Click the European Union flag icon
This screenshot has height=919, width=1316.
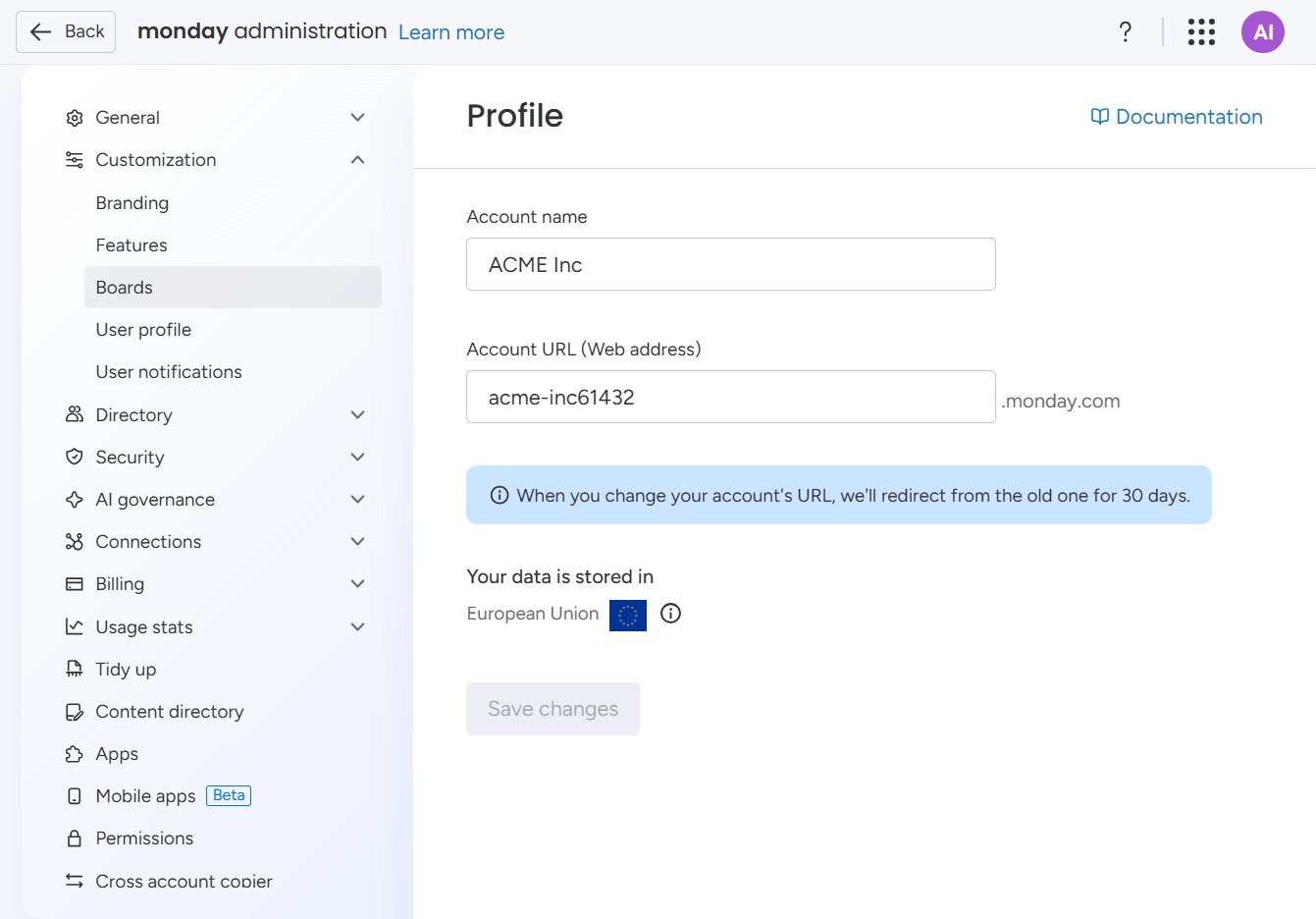tap(628, 616)
